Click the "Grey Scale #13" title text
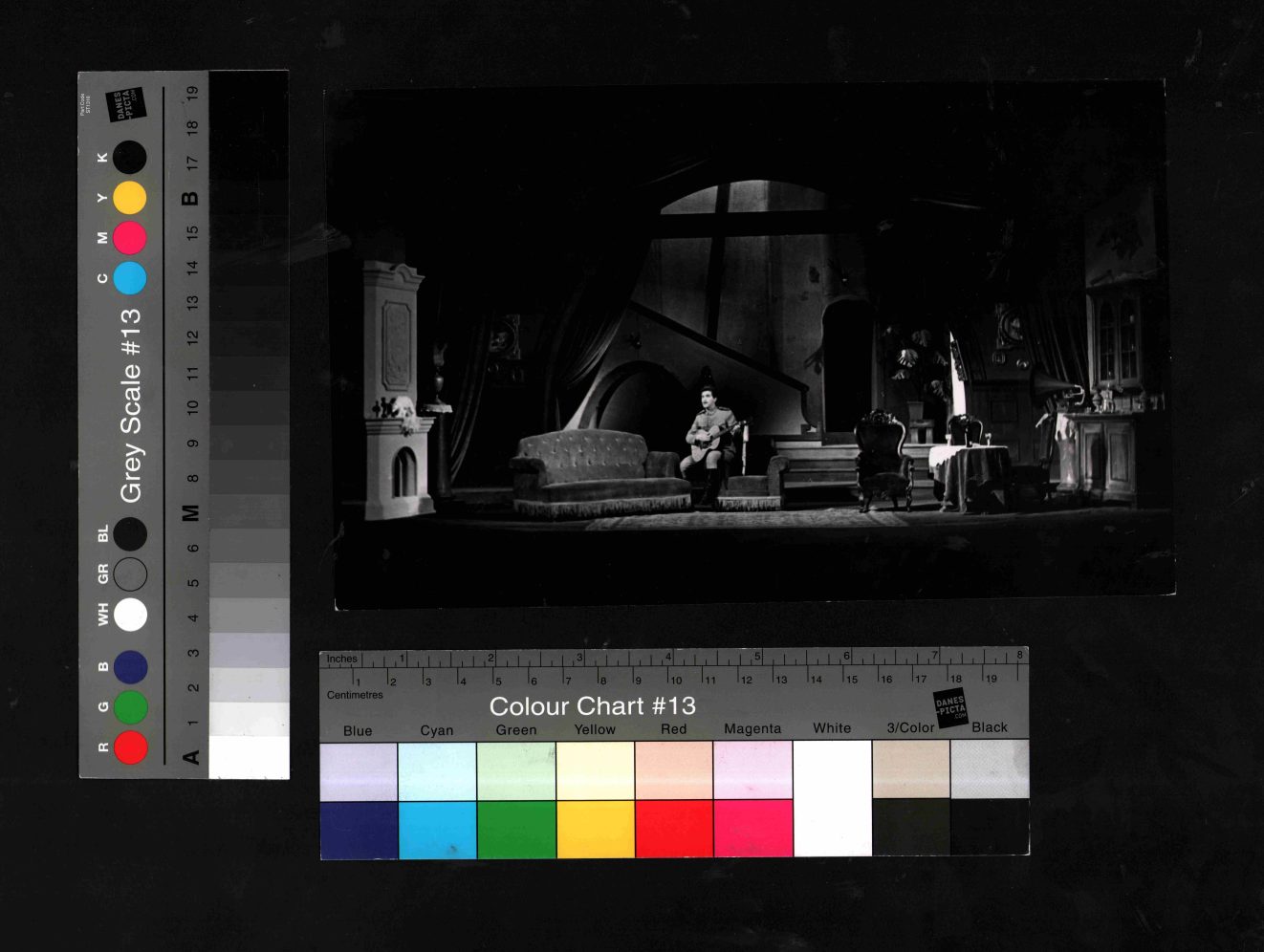The width and height of the screenshot is (1264, 952). point(130,404)
